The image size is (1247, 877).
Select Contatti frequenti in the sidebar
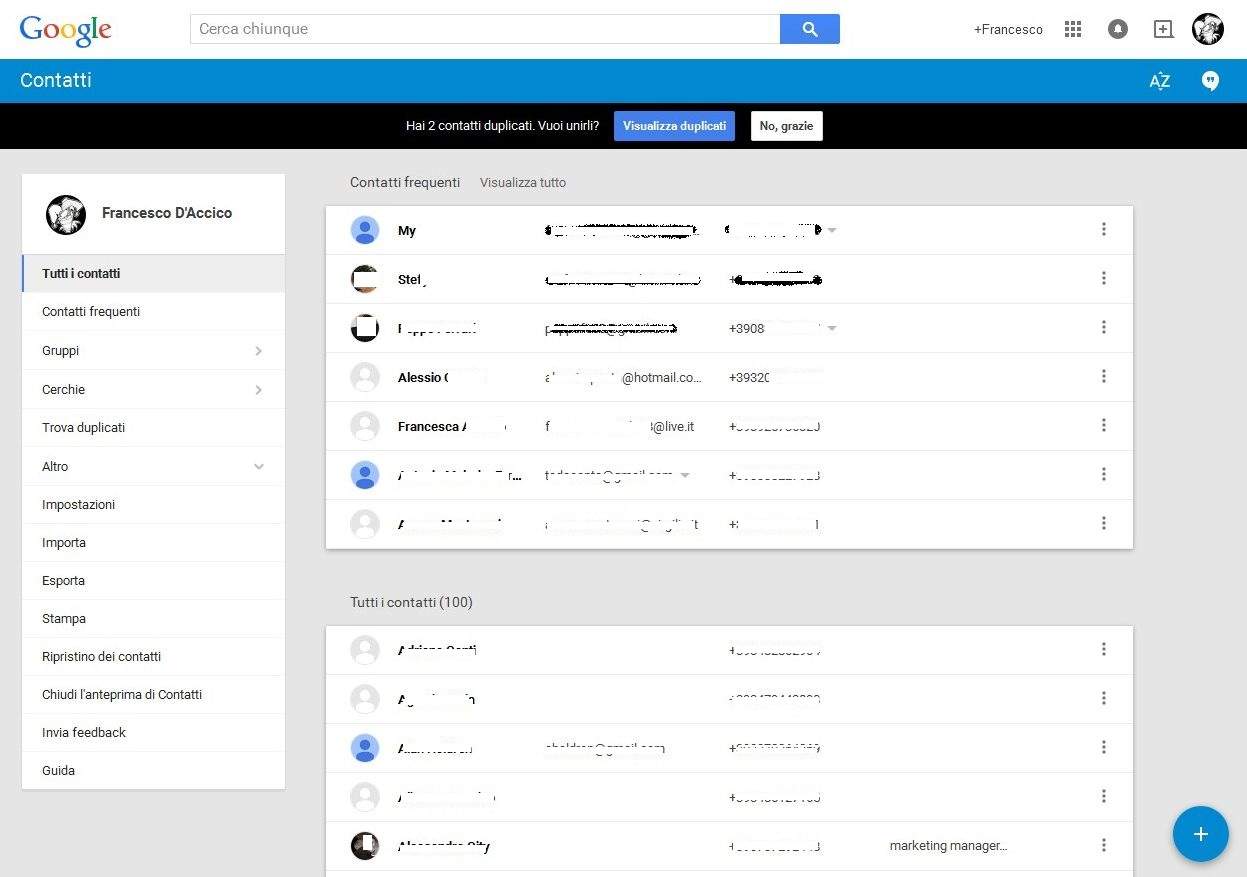coord(91,312)
